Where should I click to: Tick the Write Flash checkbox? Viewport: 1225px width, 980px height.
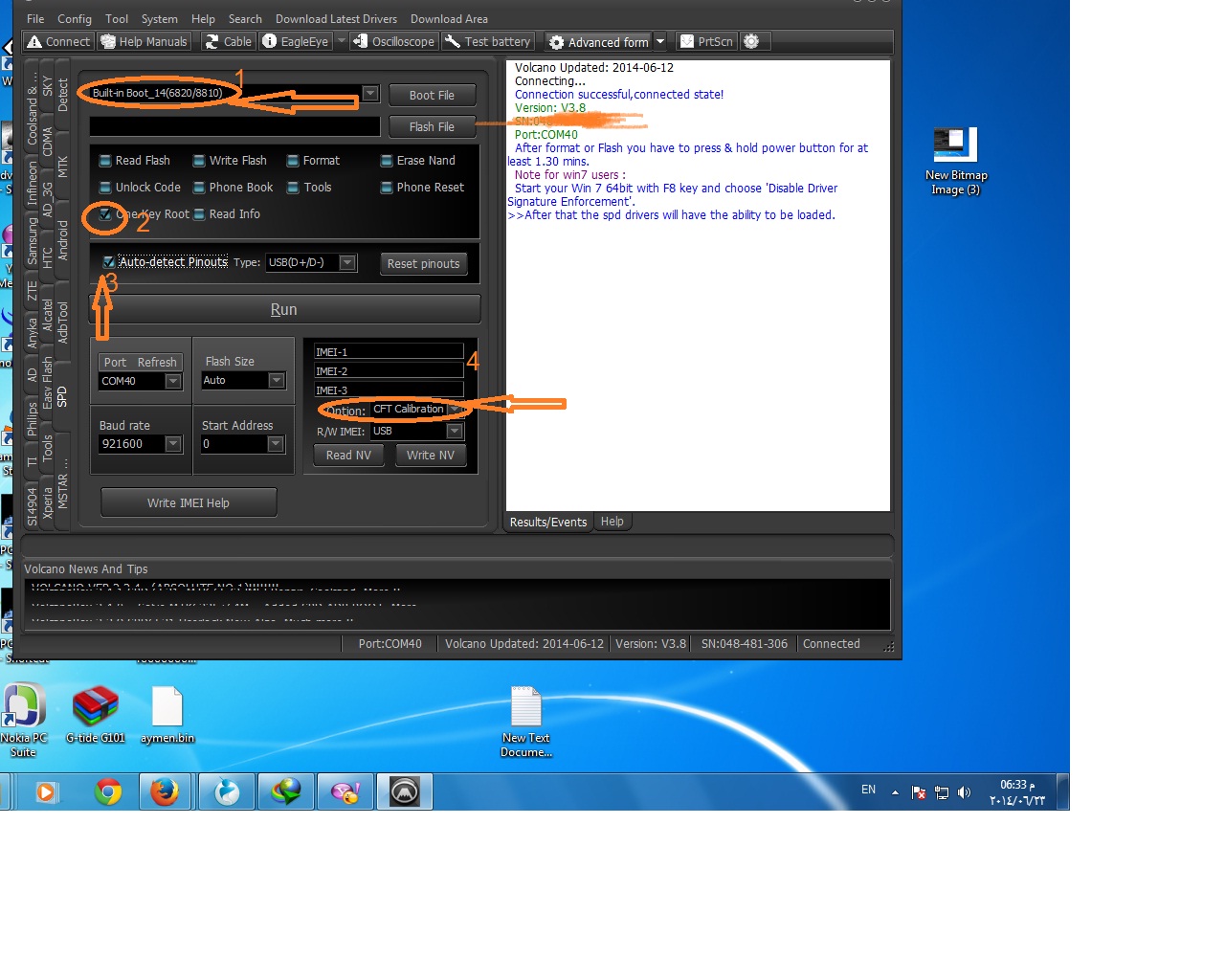click(x=199, y=161)
